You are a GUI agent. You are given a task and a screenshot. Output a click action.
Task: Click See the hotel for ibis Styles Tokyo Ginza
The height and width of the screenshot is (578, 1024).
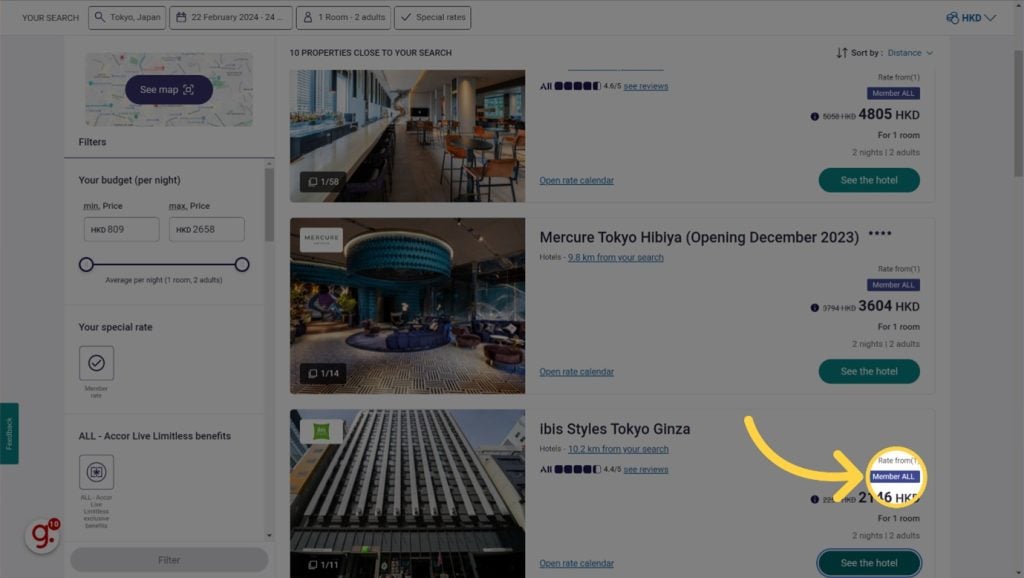869,563
